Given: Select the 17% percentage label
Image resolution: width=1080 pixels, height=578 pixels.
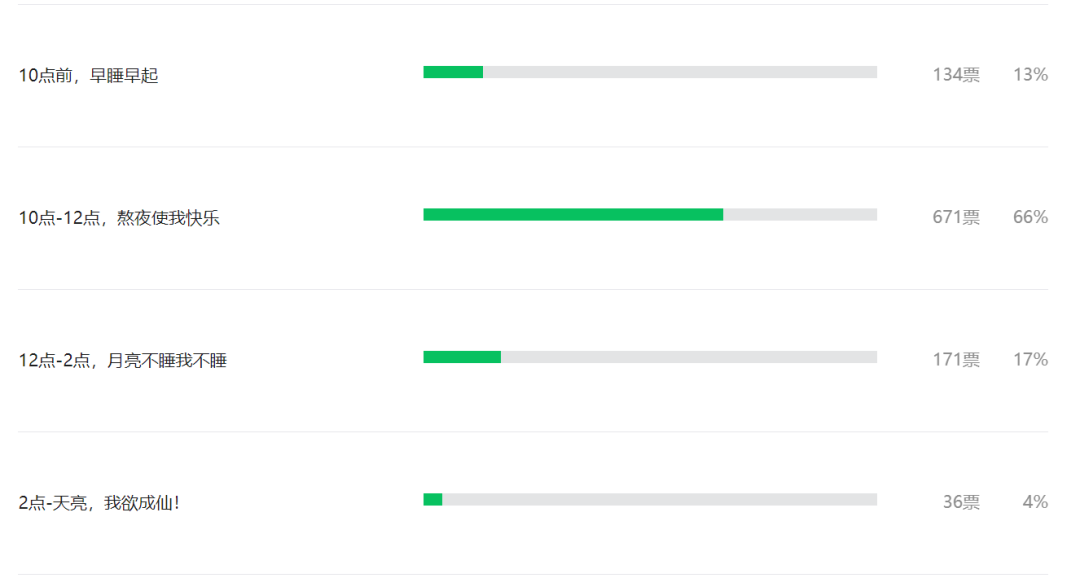Looking at the screenshot, I should [x=1030, y=360].
